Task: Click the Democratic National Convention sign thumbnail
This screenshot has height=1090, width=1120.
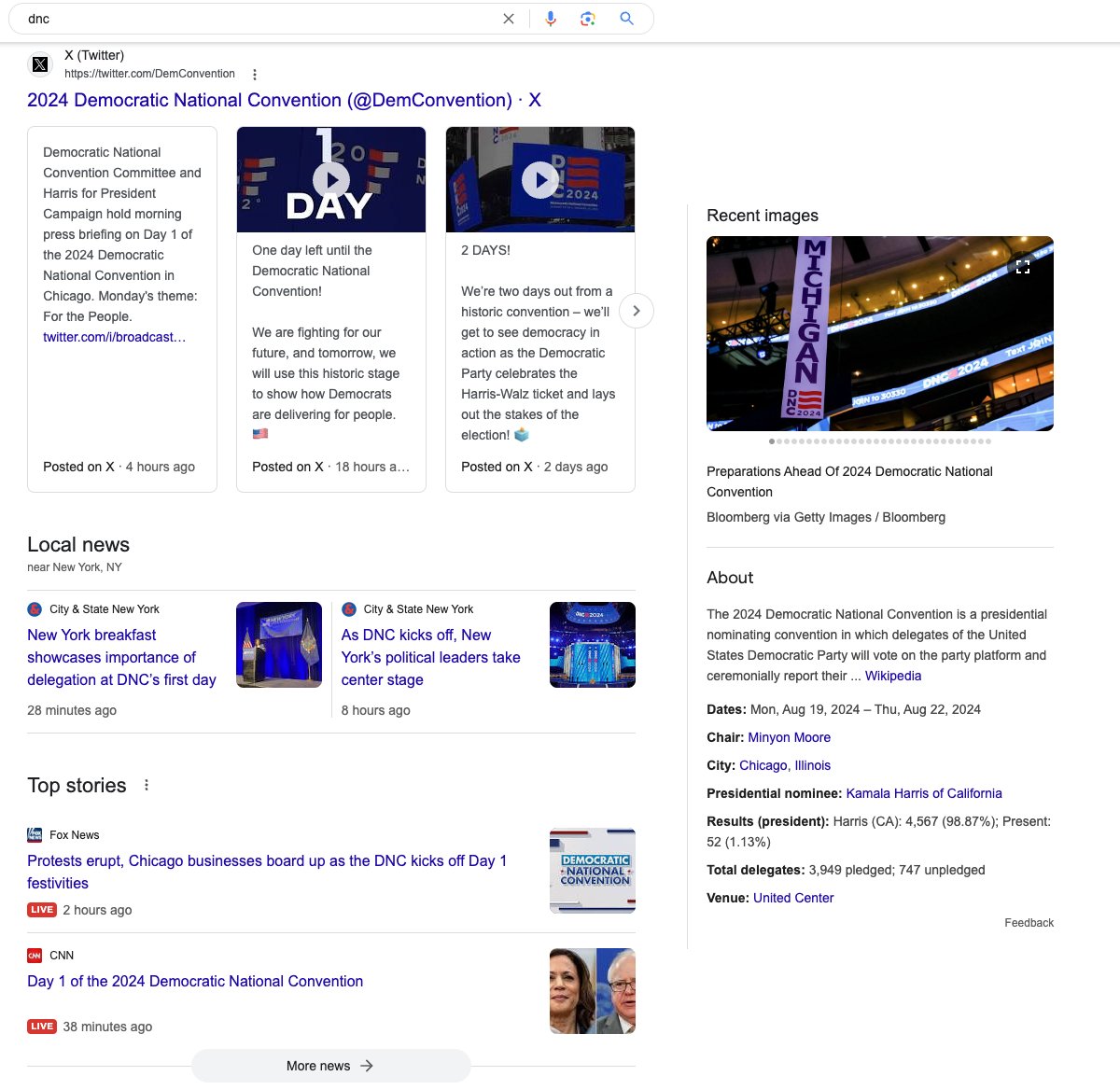Action: (593, 871)
